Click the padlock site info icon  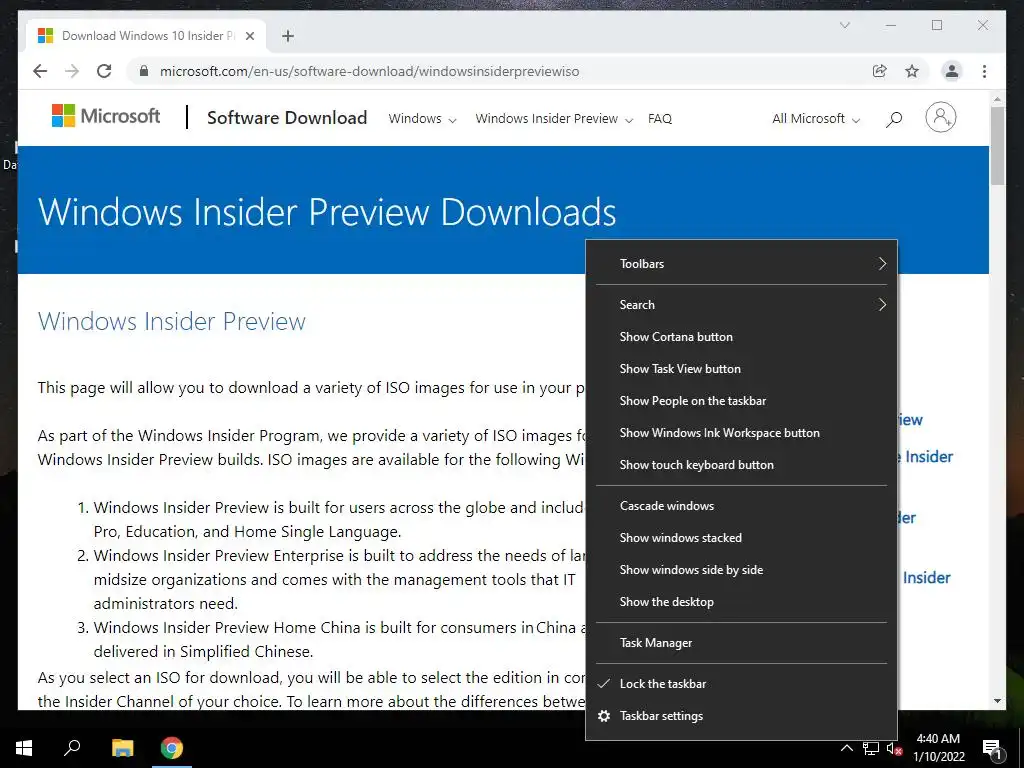144,71
